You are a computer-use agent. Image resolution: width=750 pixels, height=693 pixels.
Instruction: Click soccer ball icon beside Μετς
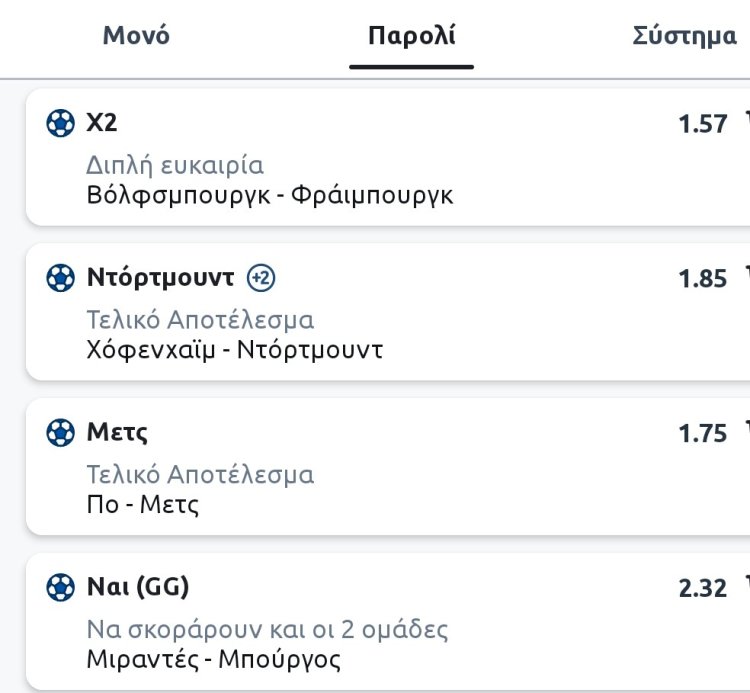click(x=60, y=433)
